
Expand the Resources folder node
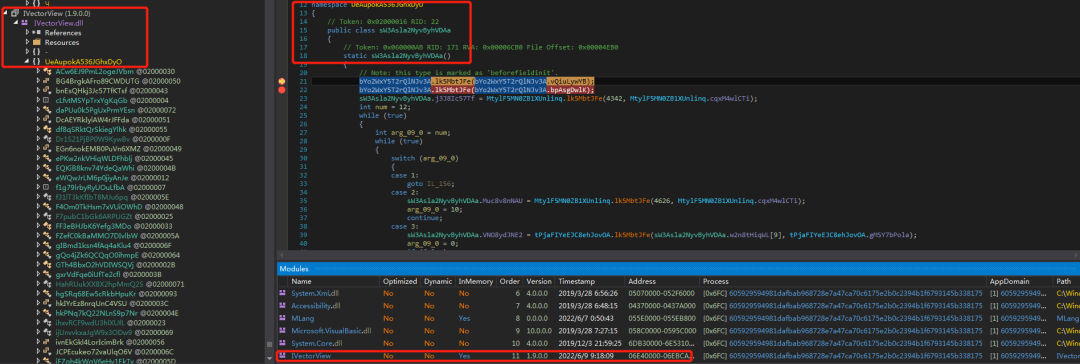[28, 42]
